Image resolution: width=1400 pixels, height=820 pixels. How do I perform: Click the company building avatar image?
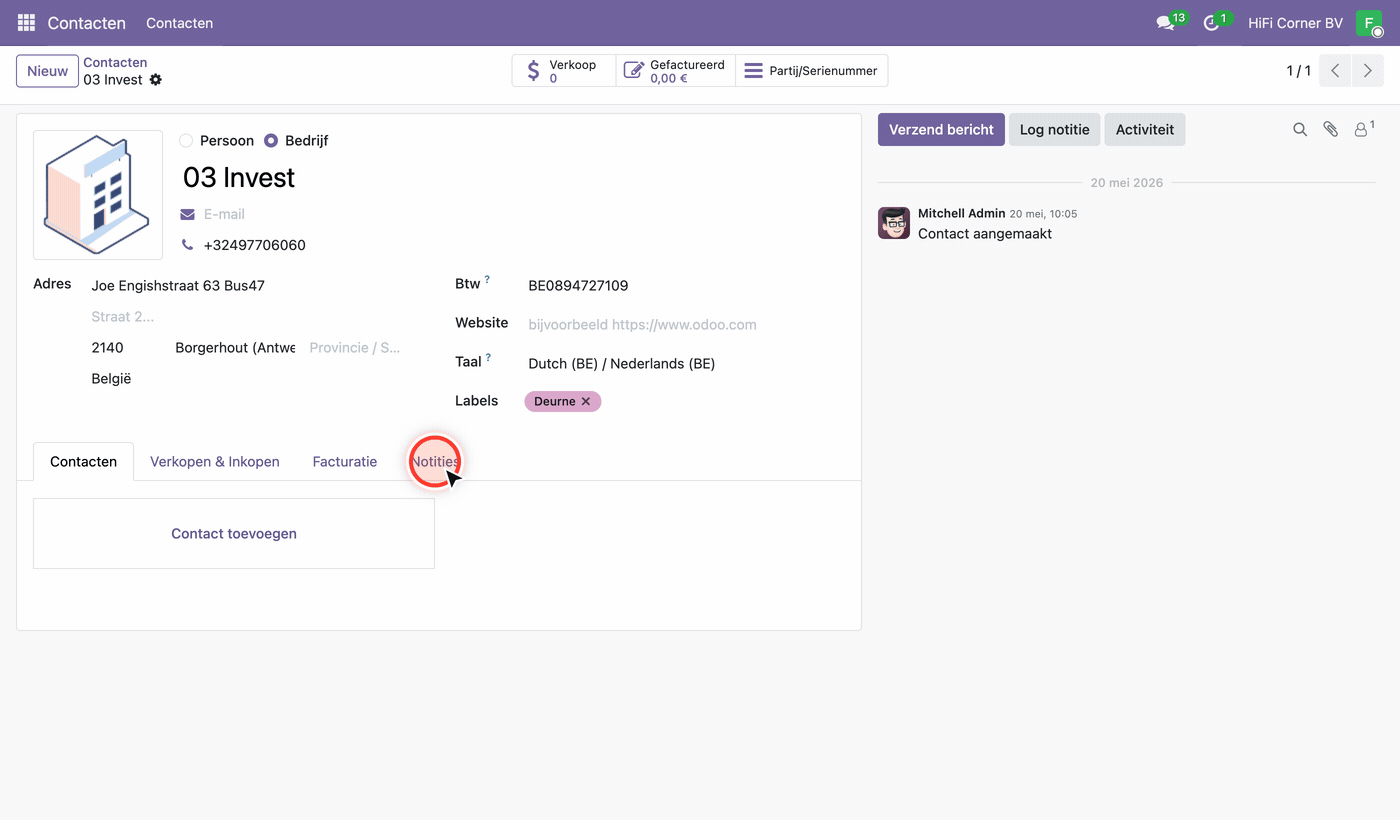98,195
